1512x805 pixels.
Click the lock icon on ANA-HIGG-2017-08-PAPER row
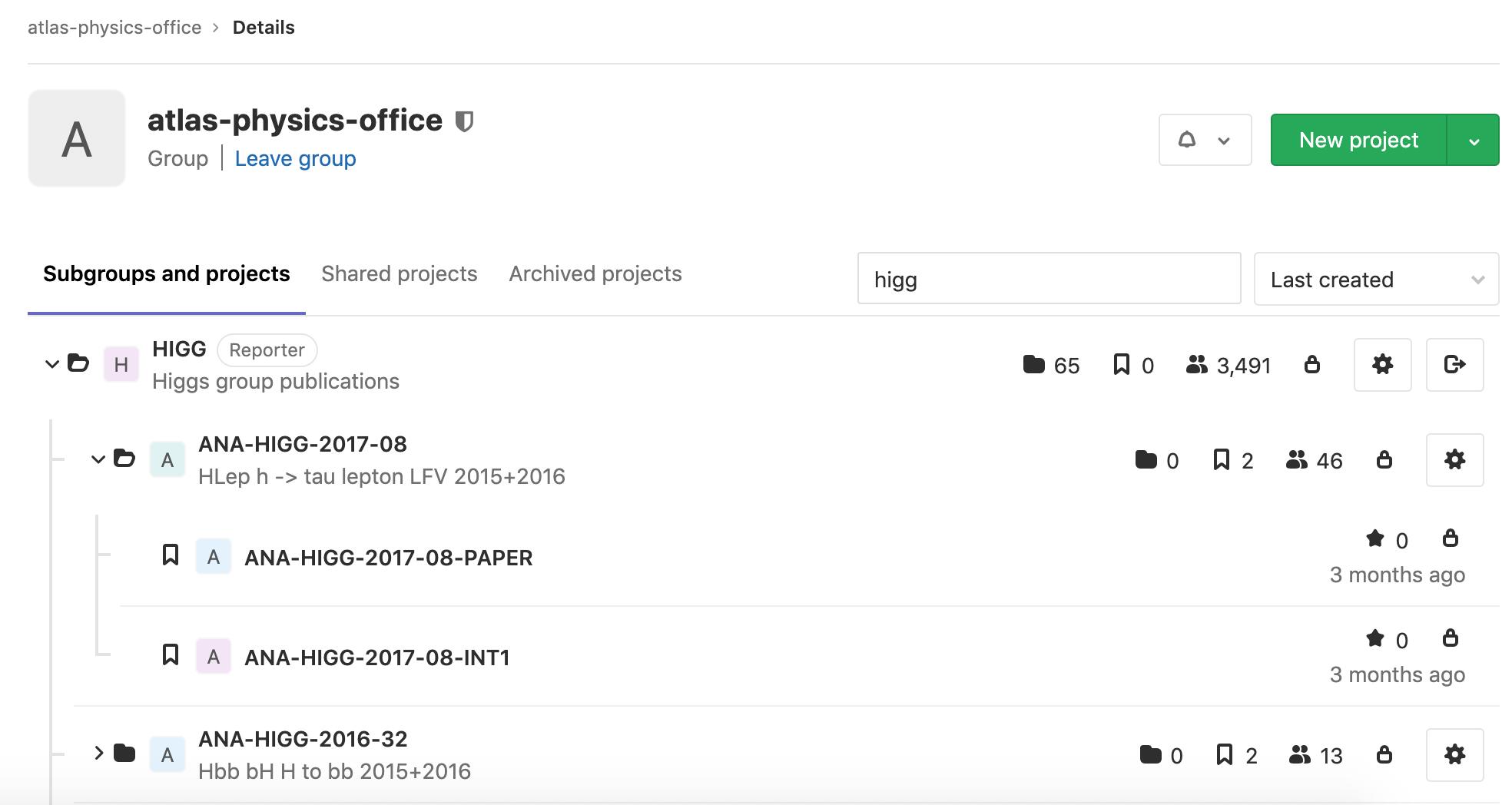click(1451, 538)
